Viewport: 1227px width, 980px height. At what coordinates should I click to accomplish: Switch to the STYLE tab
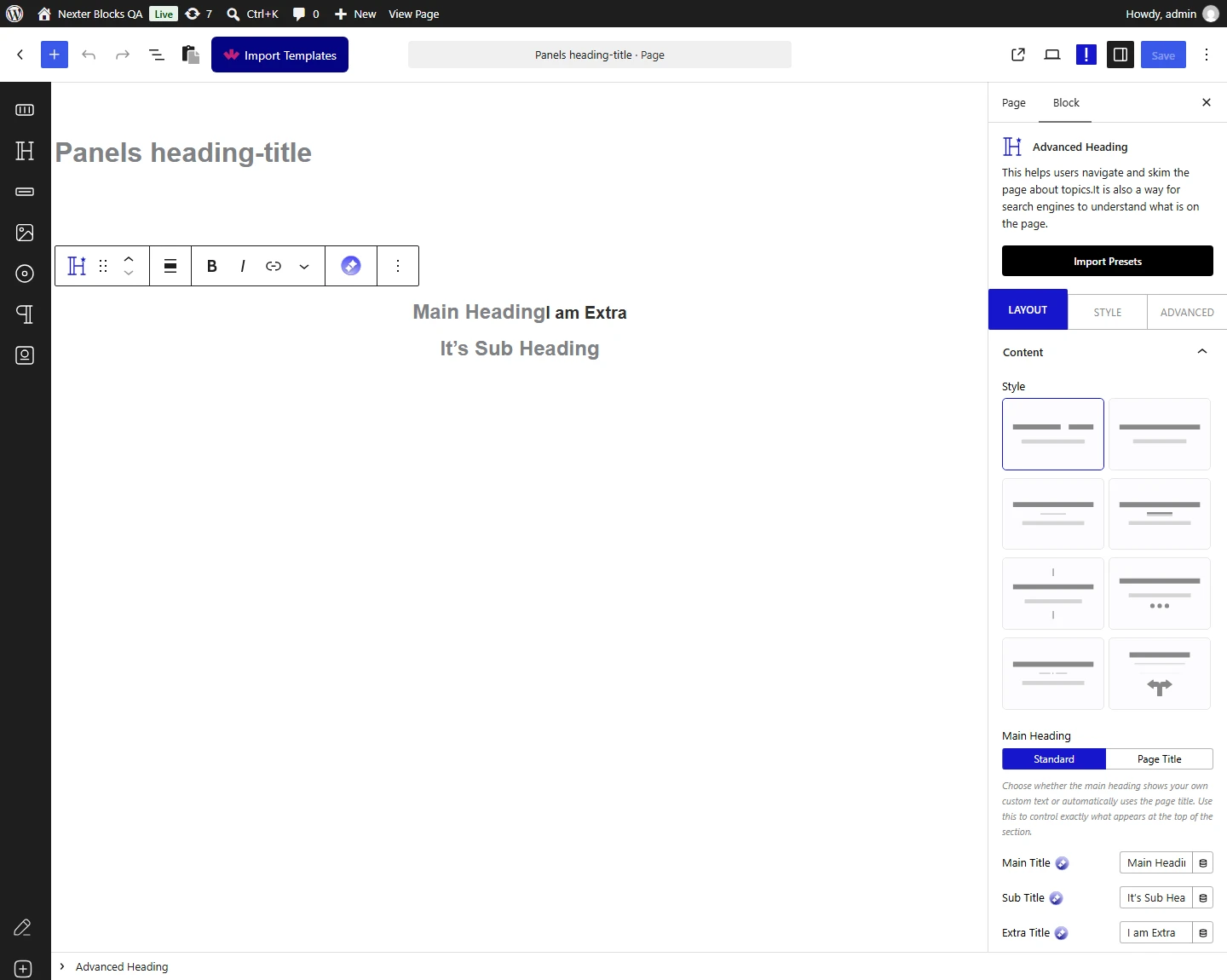[1108, 312]
